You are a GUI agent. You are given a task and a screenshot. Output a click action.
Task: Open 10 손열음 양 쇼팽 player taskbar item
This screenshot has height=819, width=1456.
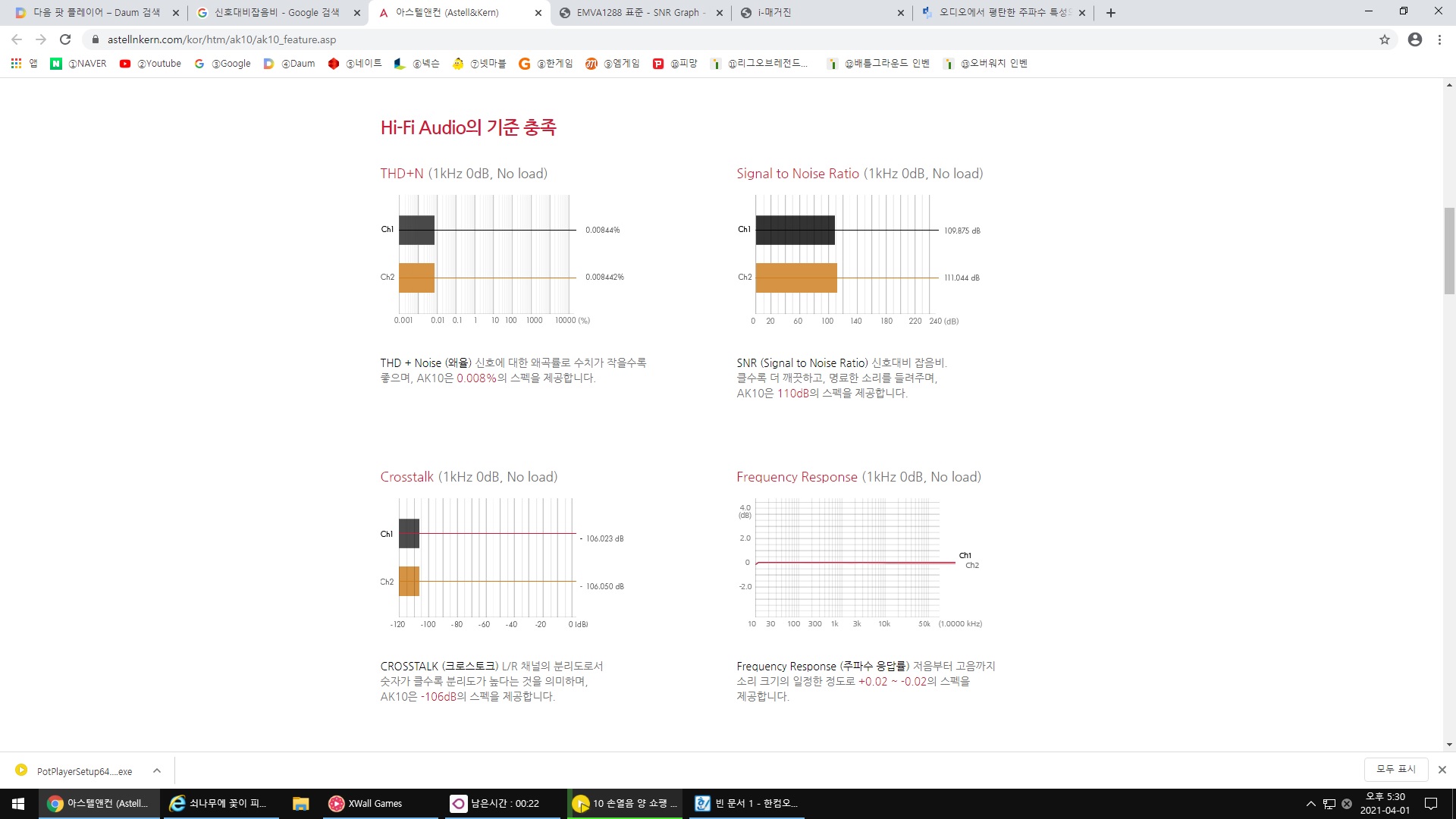click(626, 803)
